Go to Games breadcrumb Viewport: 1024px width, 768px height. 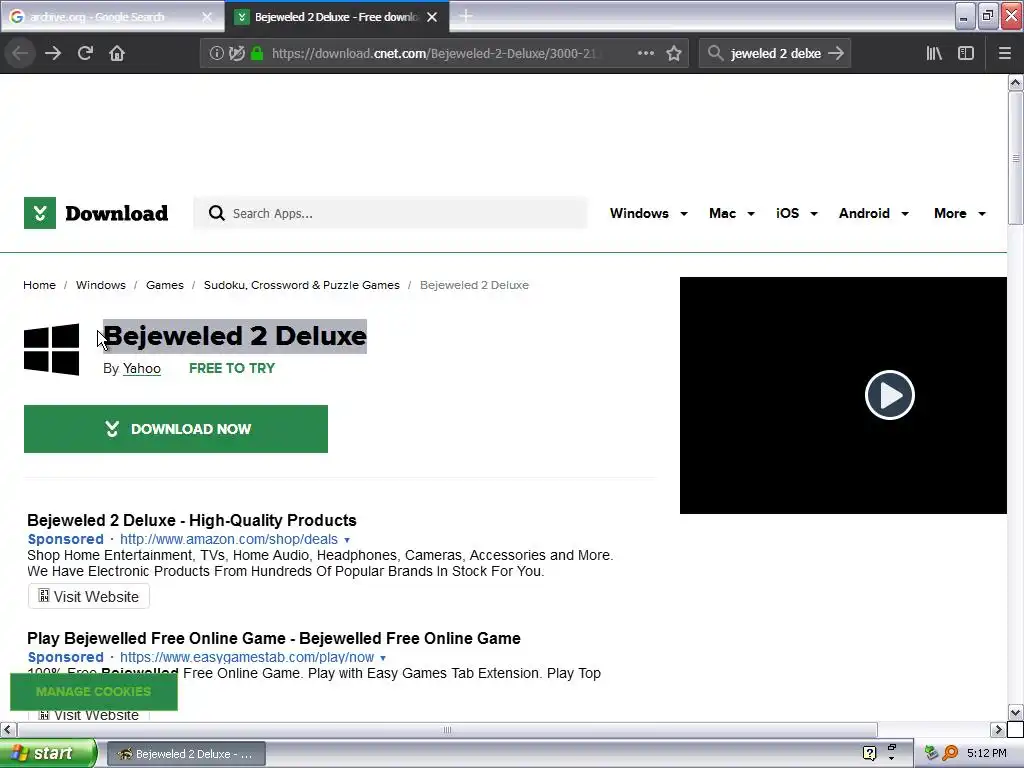pyautogui.click(x=165, y=285)
